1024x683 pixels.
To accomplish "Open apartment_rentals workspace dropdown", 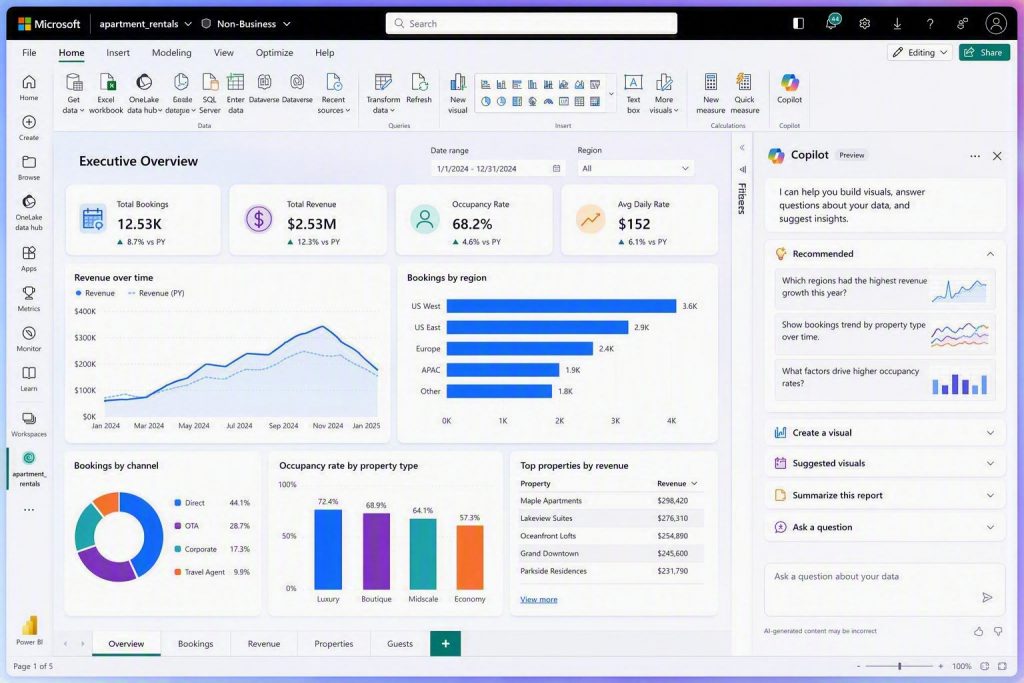I will click(146, 24).
